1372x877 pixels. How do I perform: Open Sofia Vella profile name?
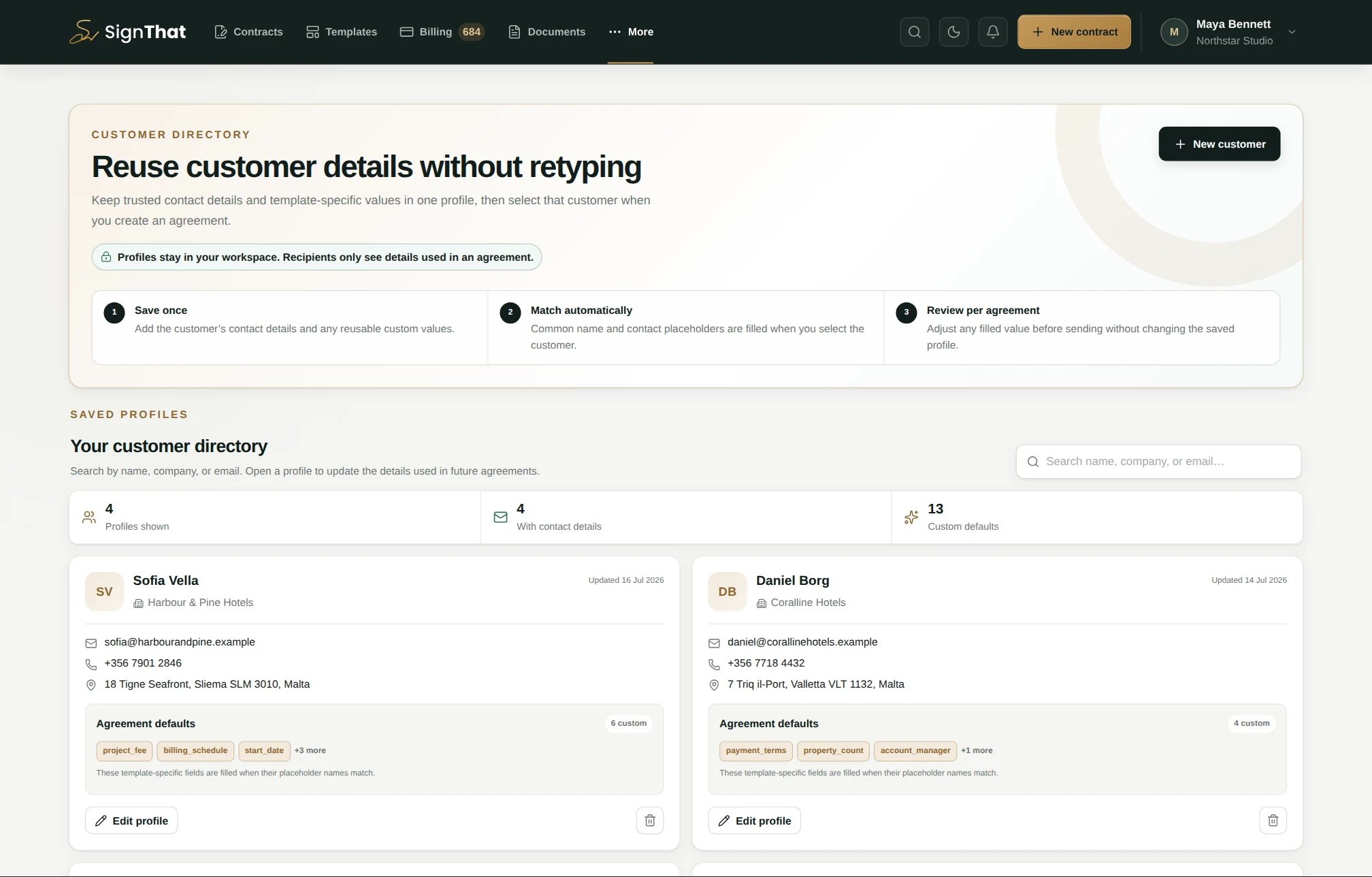click(x=165, y=580)
